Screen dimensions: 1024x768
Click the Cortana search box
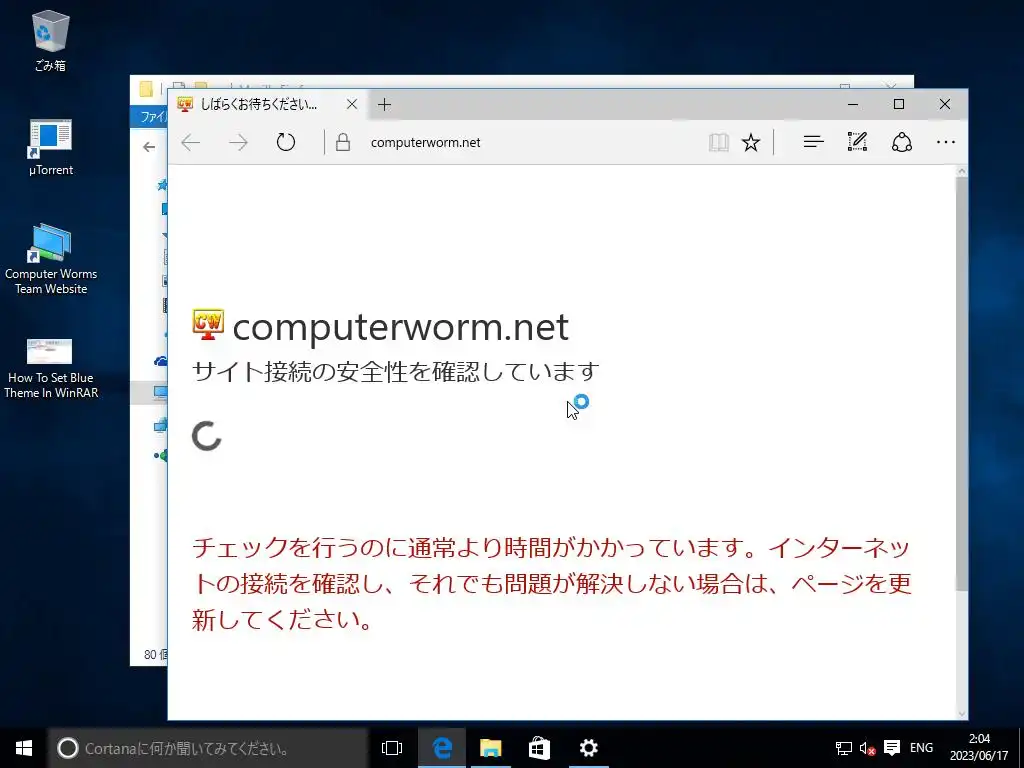pos(208,748)
